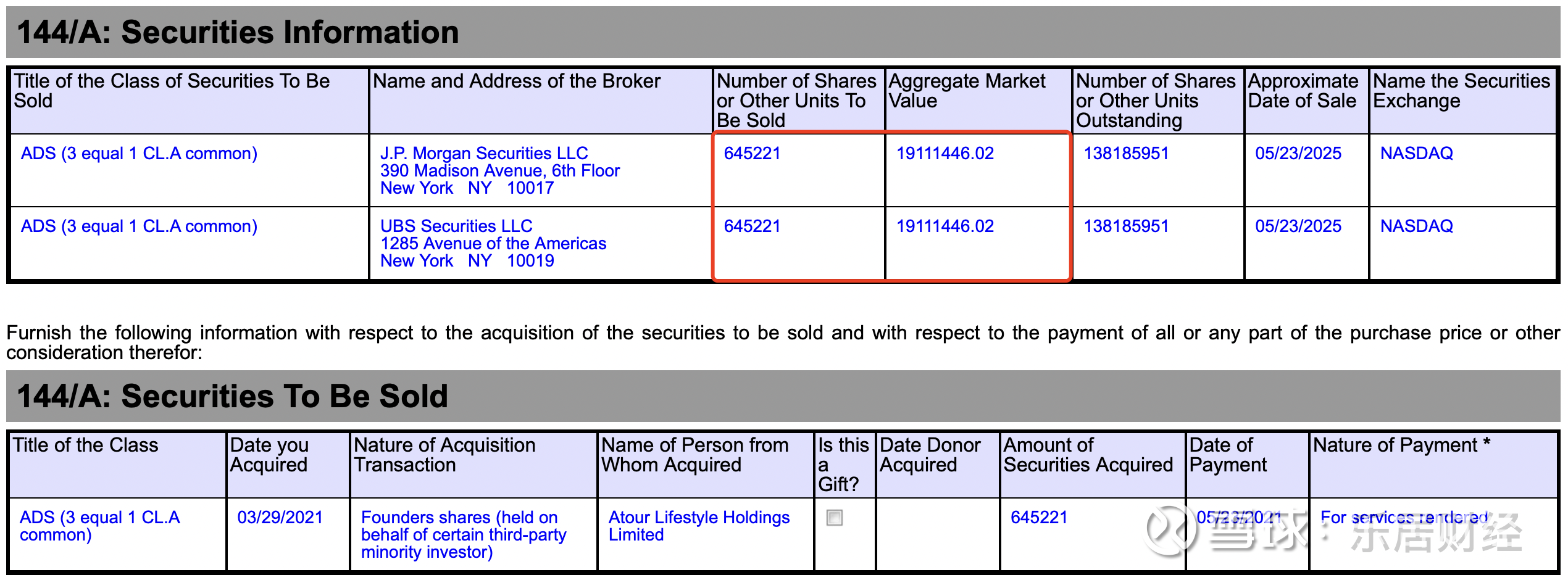This screenshot has height=580, width=1568.
Task: Click the aggregate market value in UBS row
Action: (945, 226)
